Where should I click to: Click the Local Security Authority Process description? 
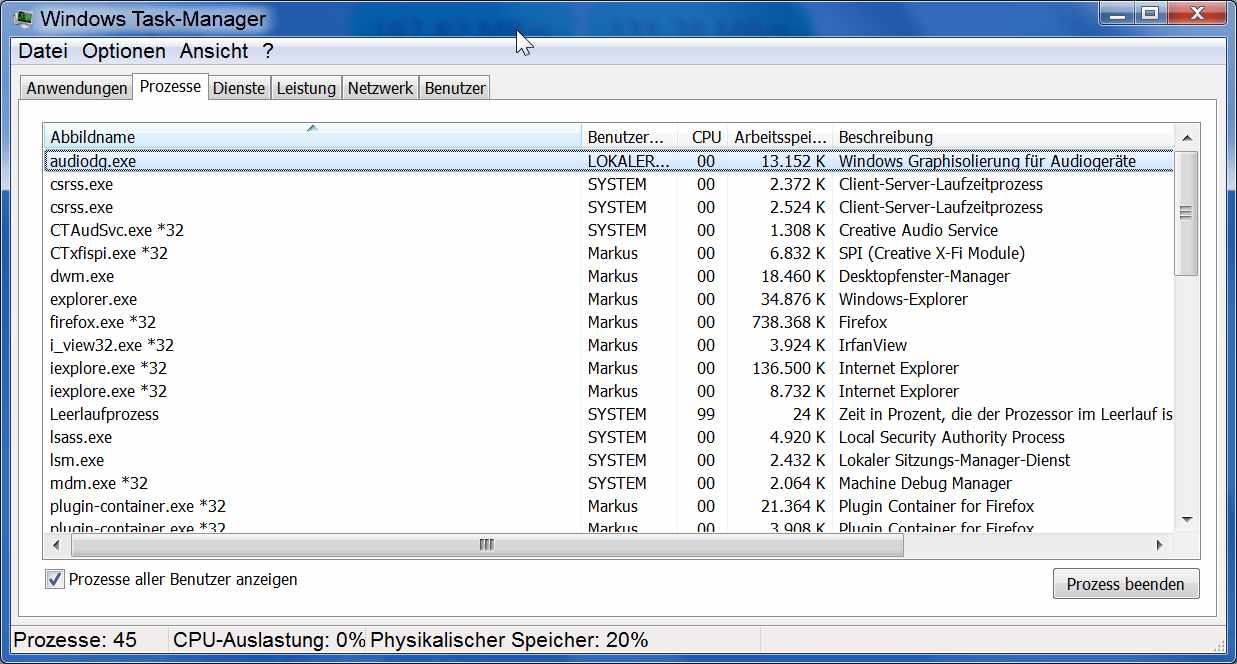[952, 437]
